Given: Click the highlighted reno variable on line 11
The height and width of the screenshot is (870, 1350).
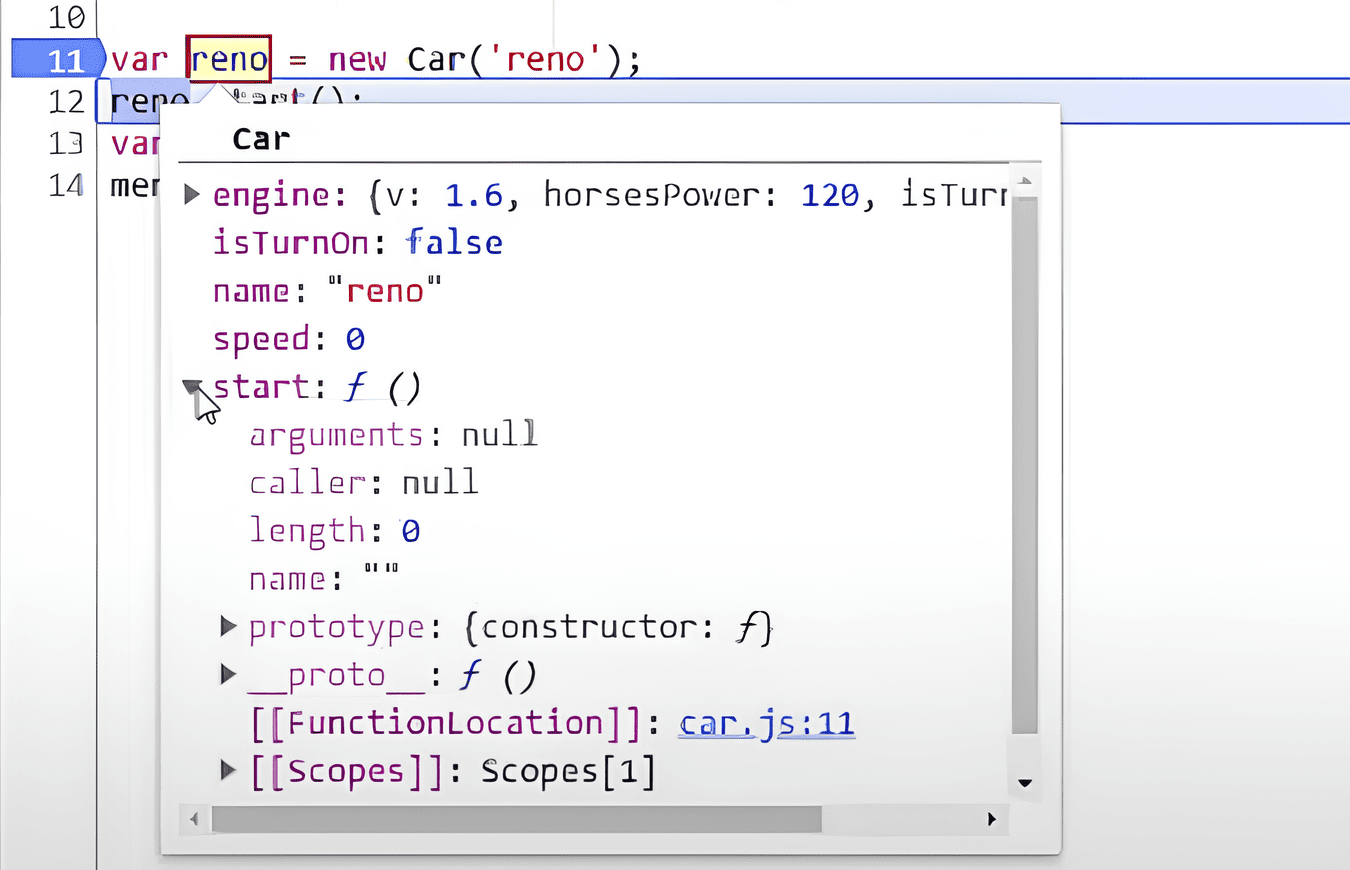Looking at the screenshot, I should coord(229,60).
